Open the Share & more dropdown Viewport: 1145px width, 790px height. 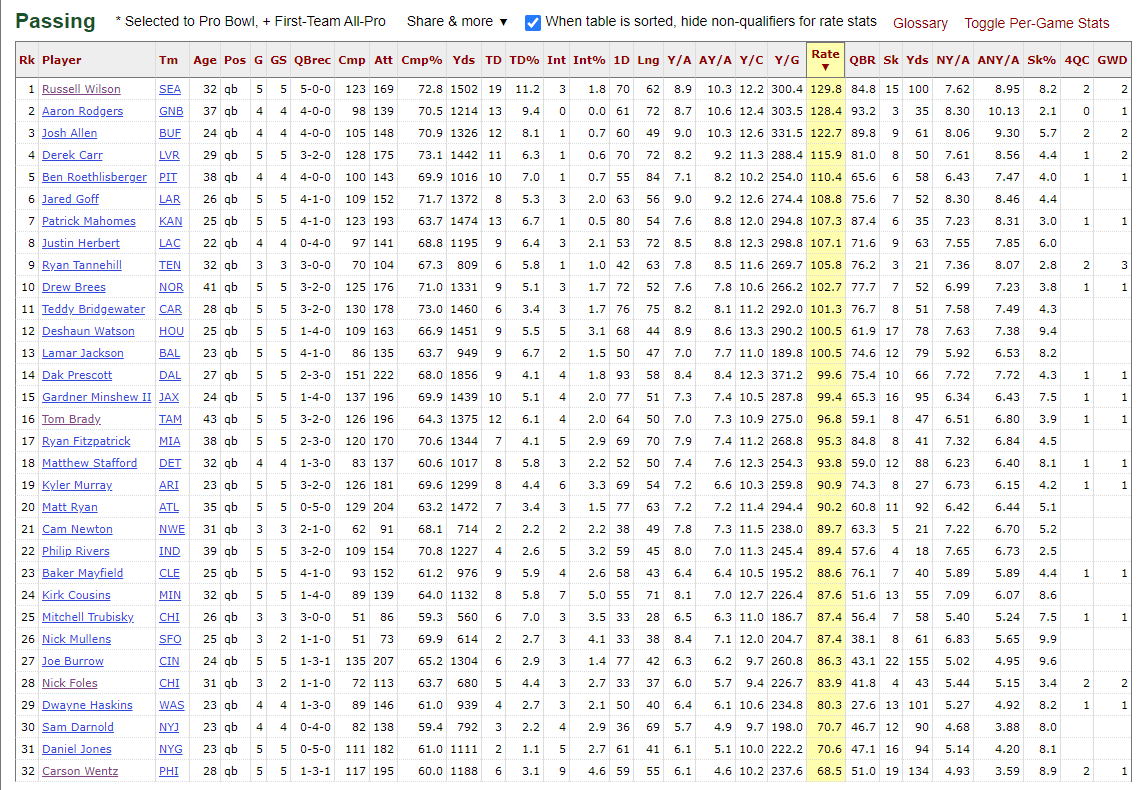457,22
